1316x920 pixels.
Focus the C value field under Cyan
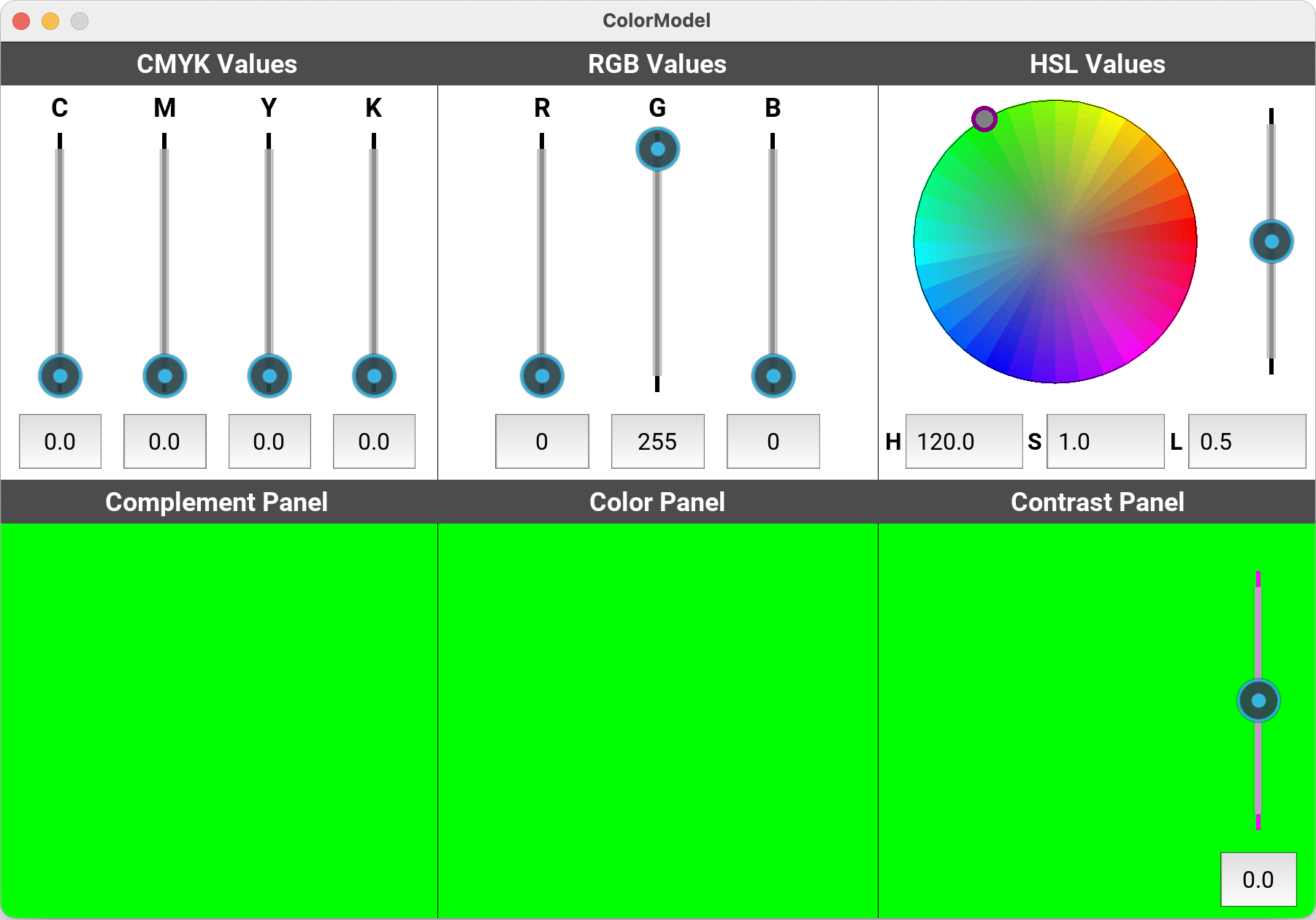point(60,442)
